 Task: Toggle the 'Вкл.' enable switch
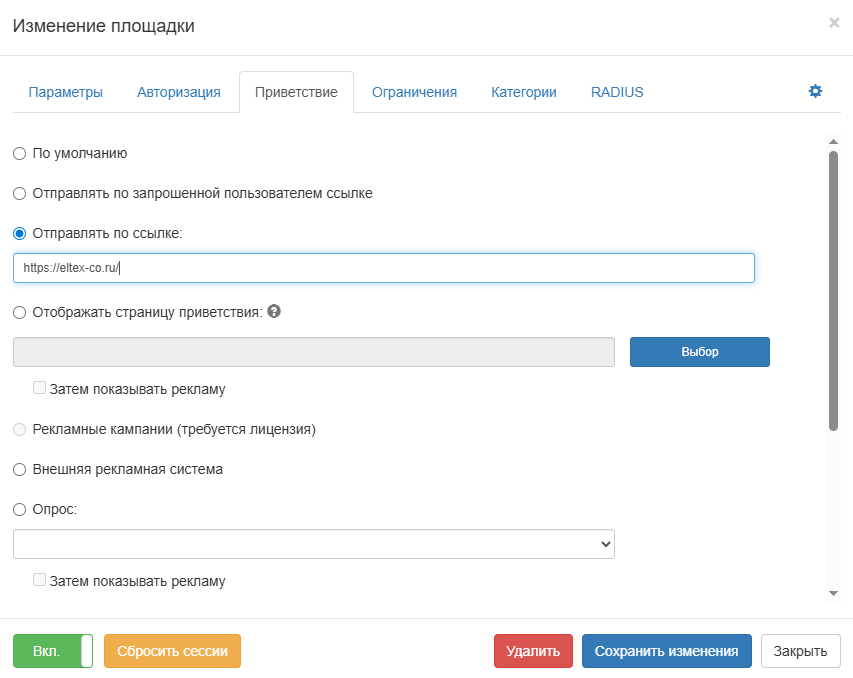pos(53,651)
